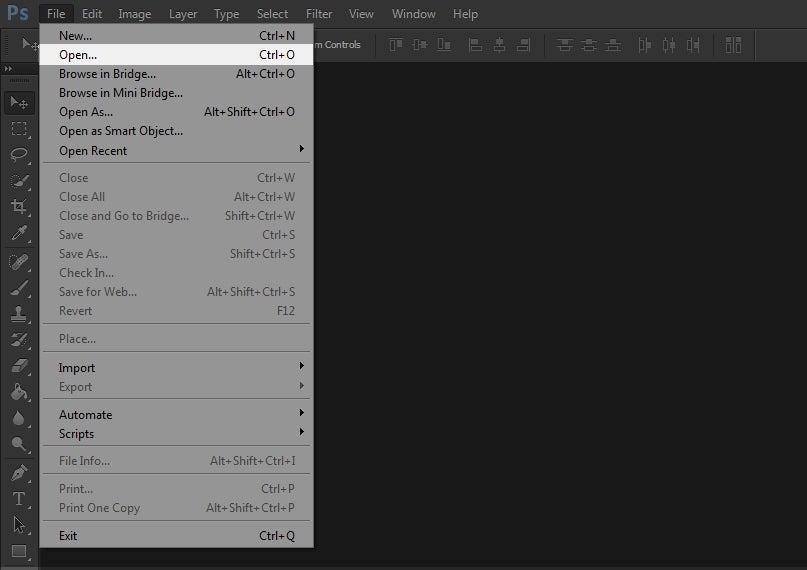Viewport: 807px width, 570px height.
Task: Open the Move tool preset picker
Action: pyautogui.click(x=29, y=45)
